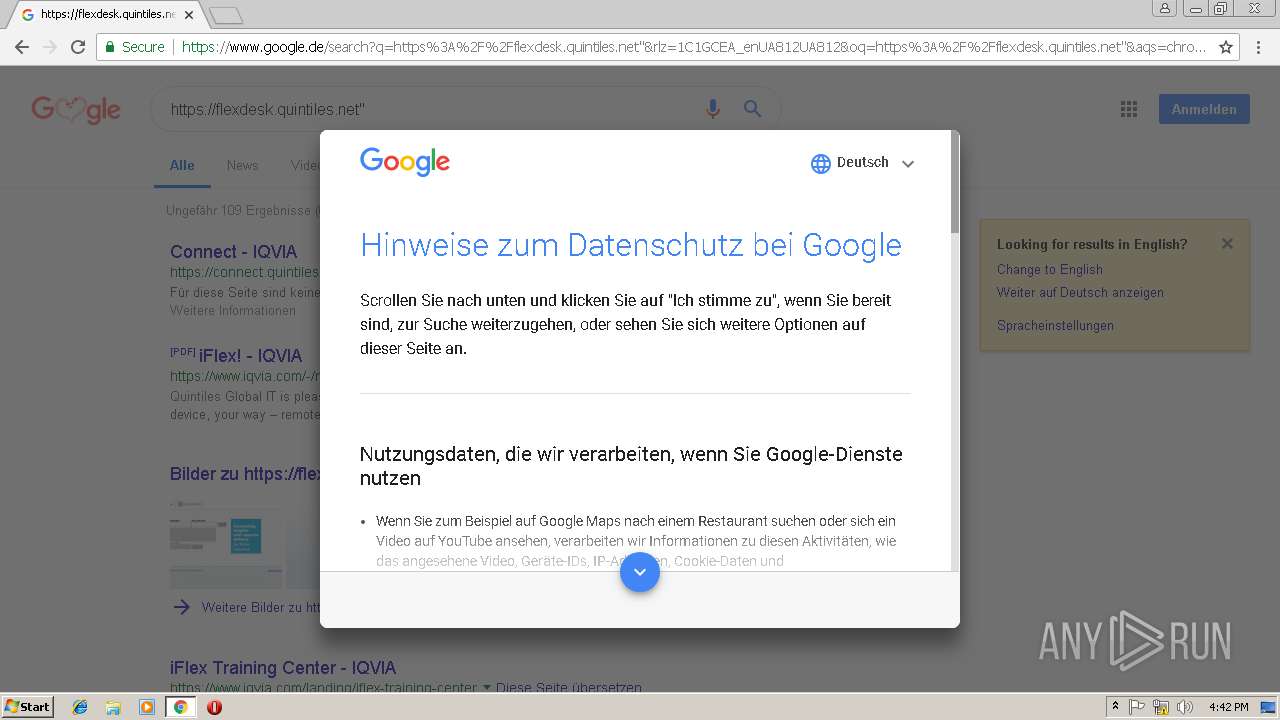Click the first image thumbnail under Bilder
The width and height of the screenshot is (1280, 720).
click(x=226, y=543)
